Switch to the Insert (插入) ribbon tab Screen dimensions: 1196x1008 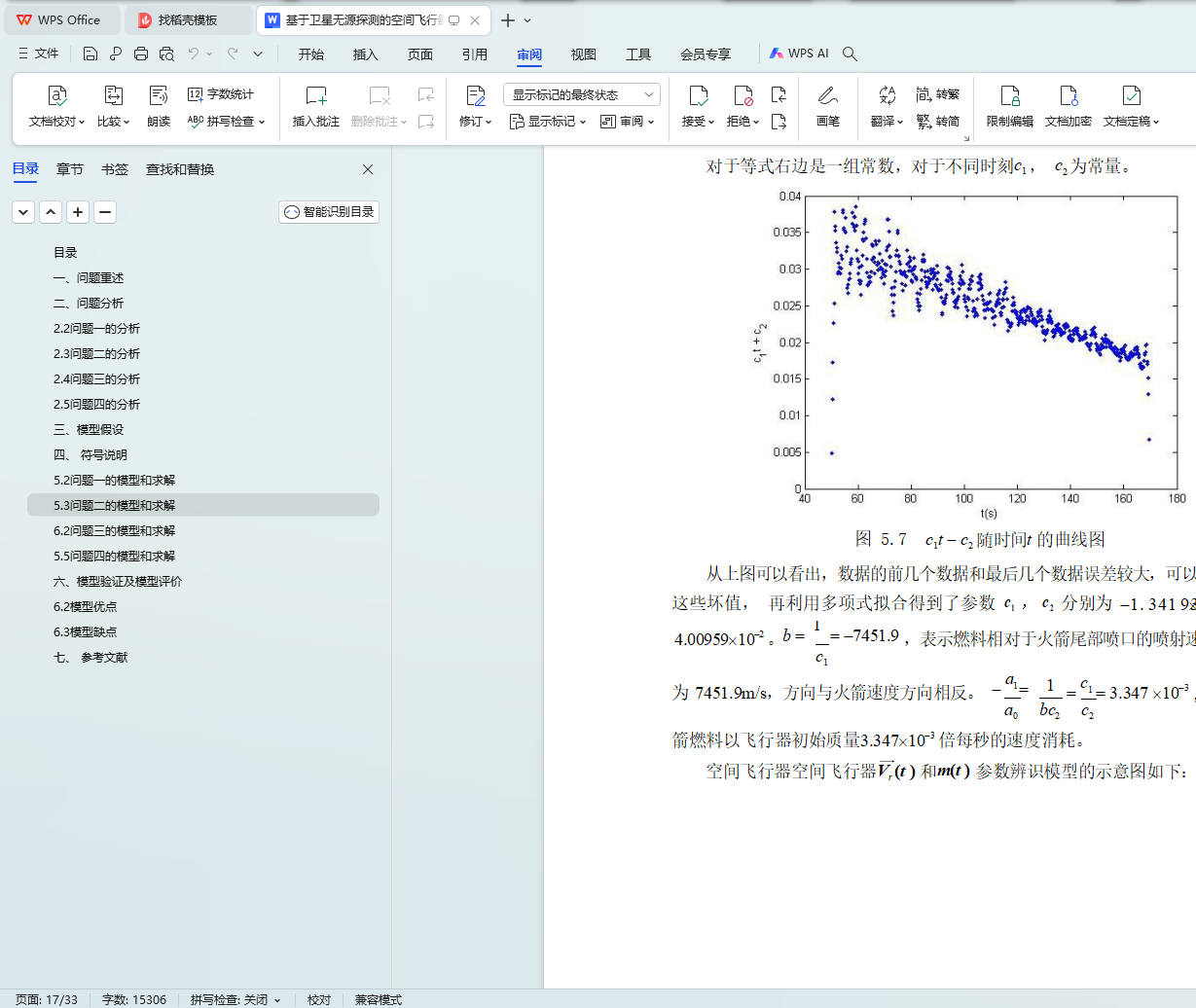[x=365, y=54]
